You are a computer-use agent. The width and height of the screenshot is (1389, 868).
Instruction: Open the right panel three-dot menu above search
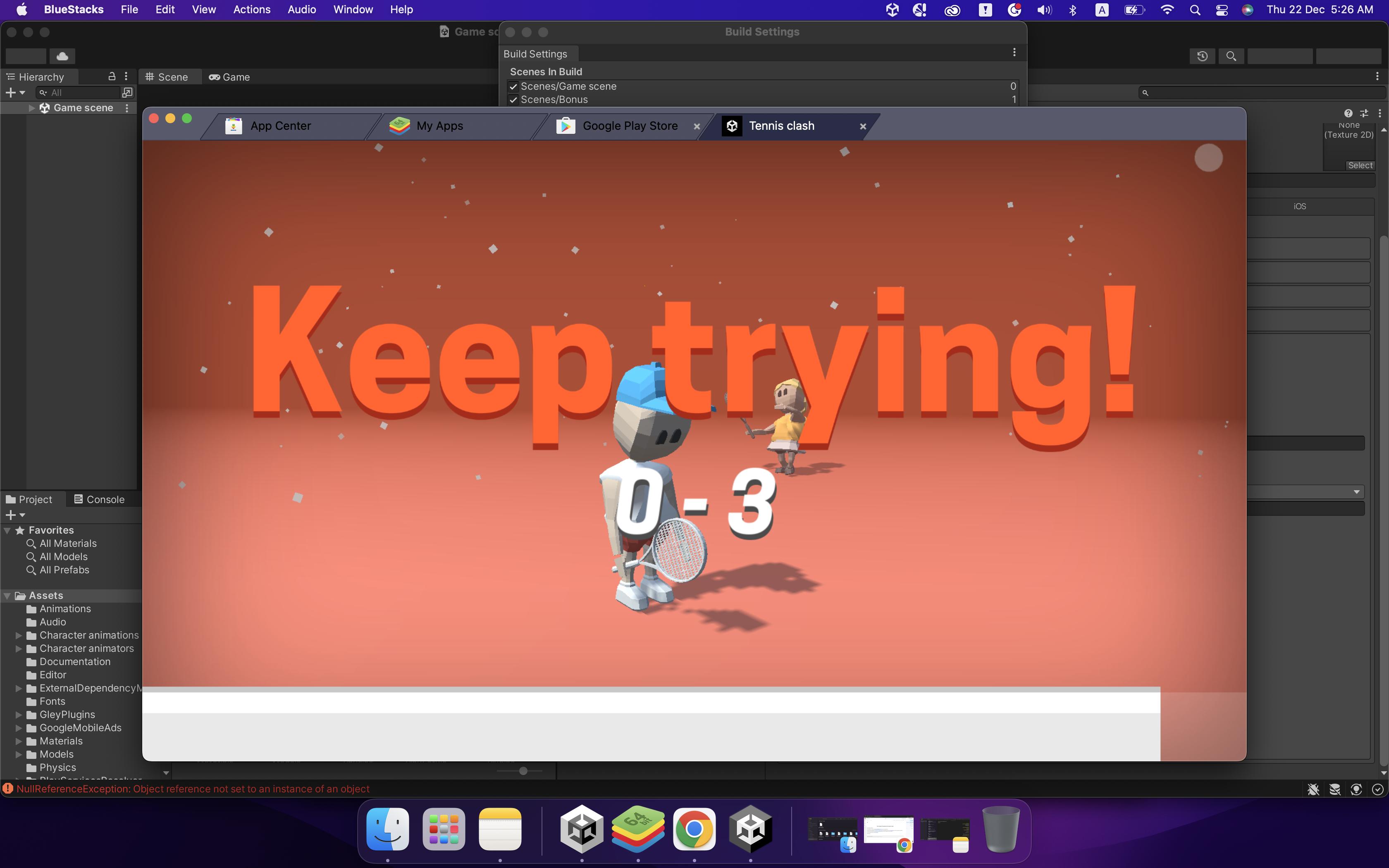1377,76
